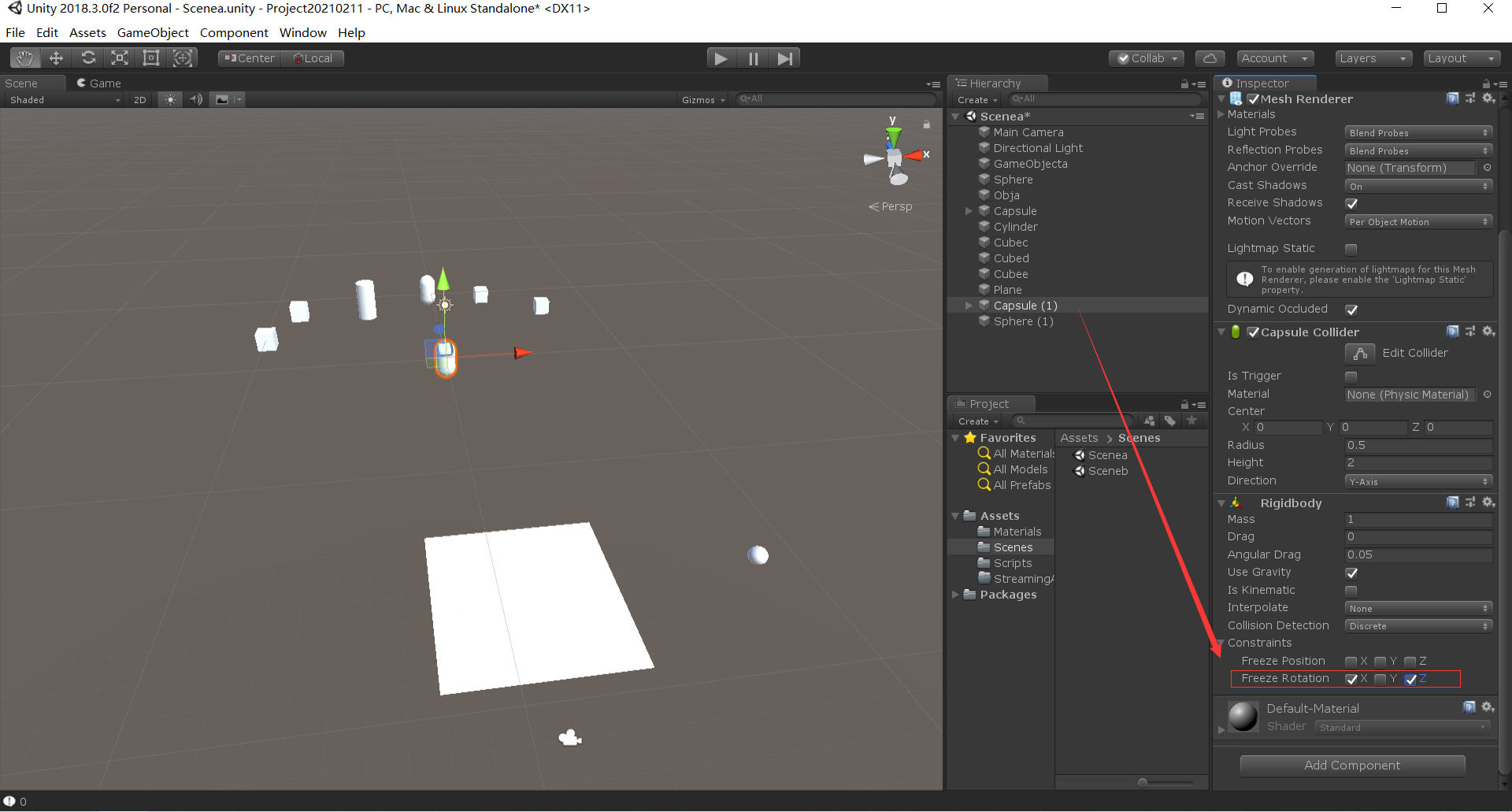Select the Sceneb scene in the Project panel
The width and height of the screenshot is (1512, 812).
coord(1108,471)
